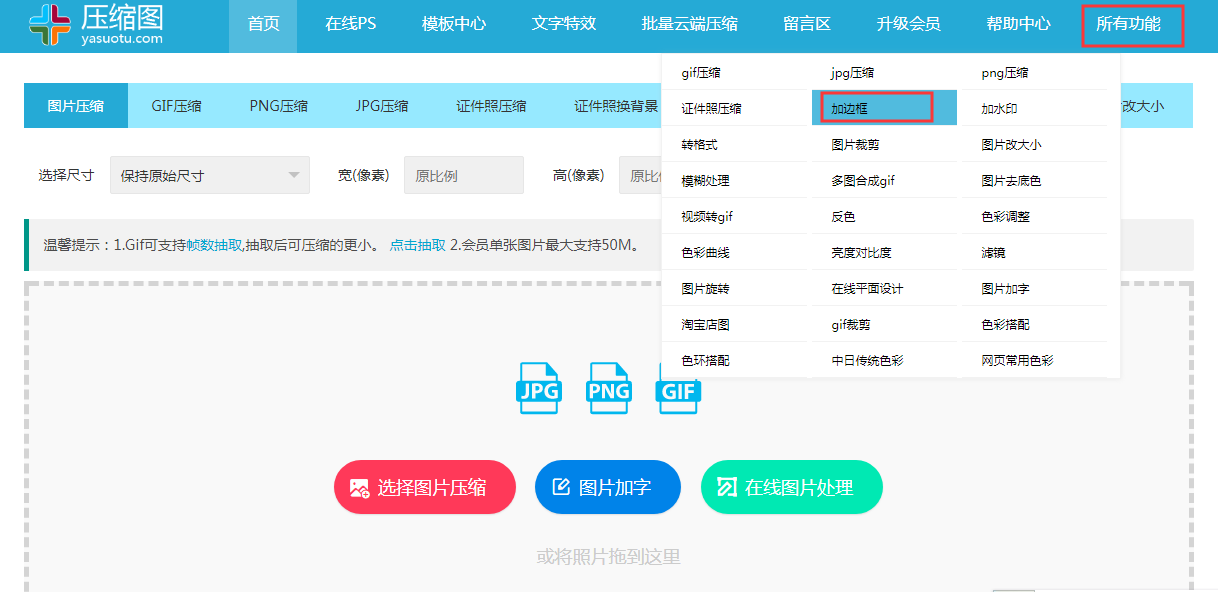Open 在线PS in top navigation
The width and height of the screenshot is (1218, 592).
pos(350,25)
